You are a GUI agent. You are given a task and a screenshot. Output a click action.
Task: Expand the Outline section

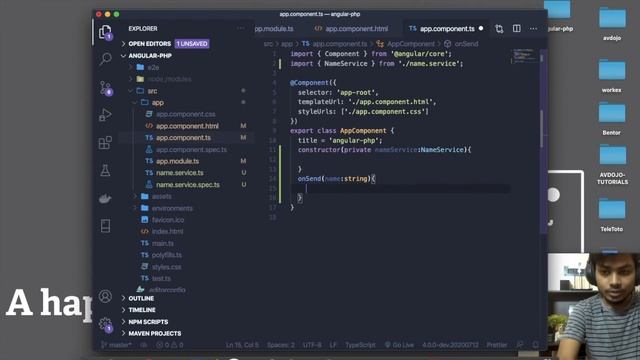[x=141, y=298]
